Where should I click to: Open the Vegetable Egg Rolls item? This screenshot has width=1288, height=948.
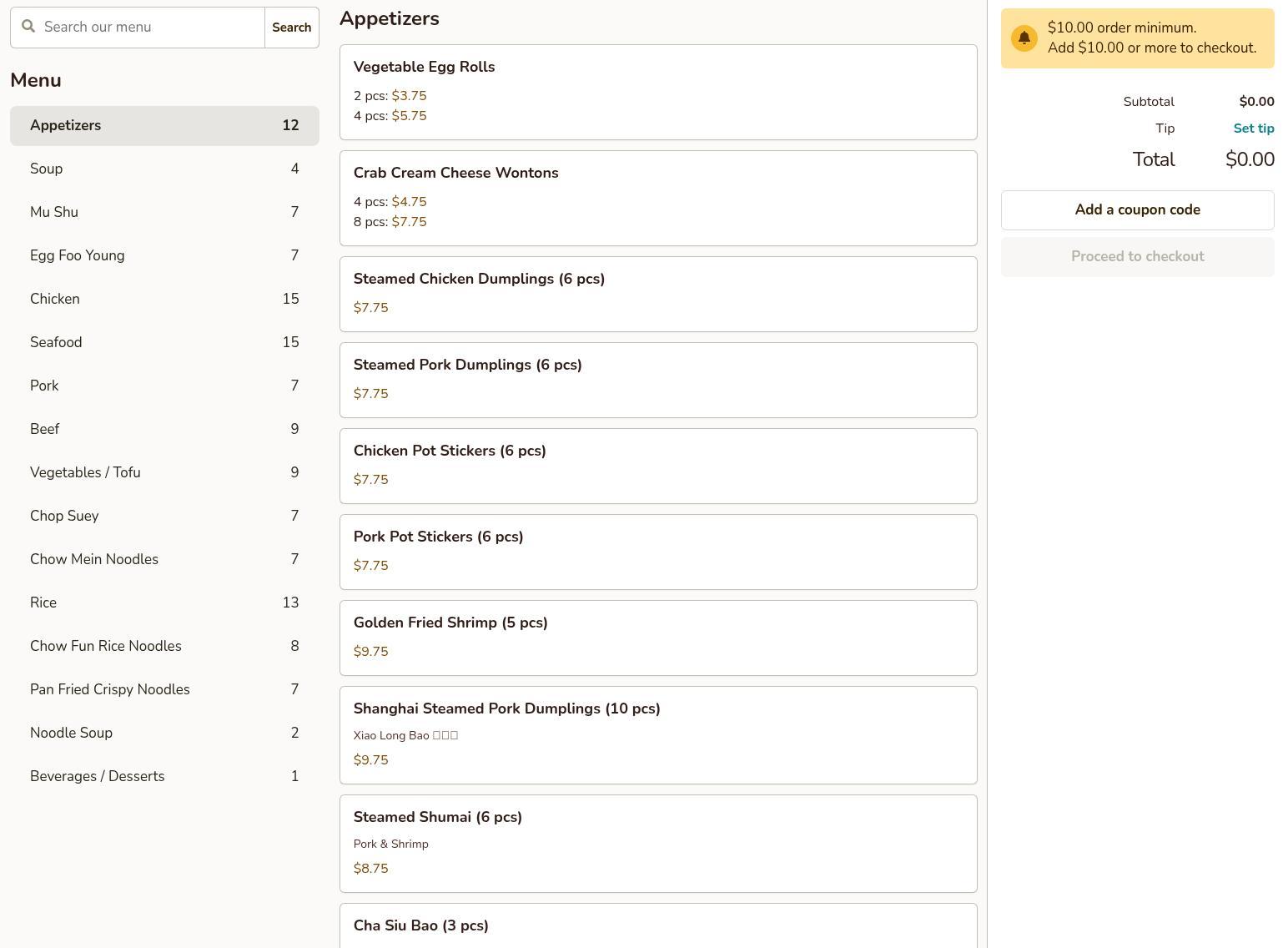pos(657,92)
